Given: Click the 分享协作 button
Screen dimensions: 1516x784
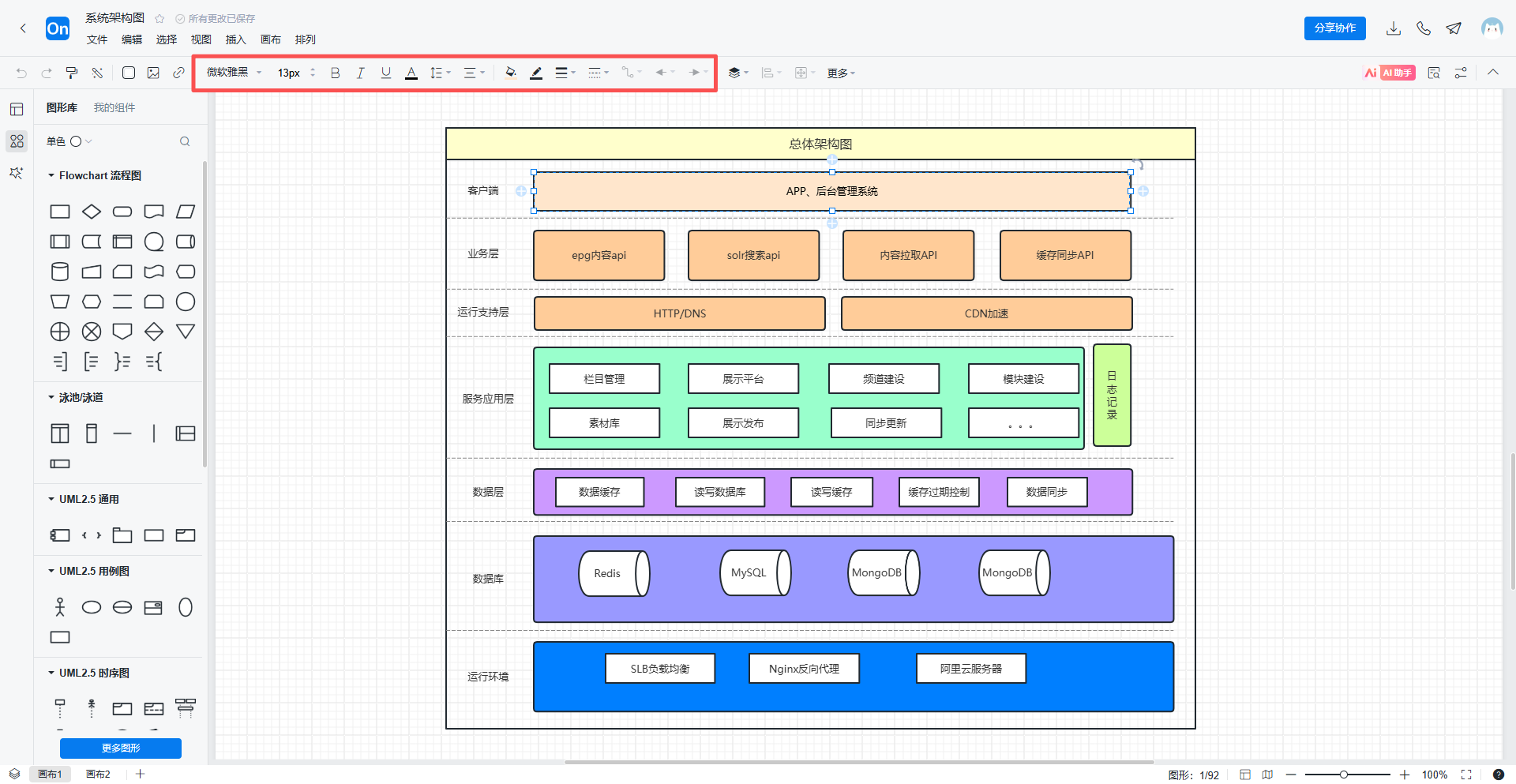Looking at the screenshot, I should pos(1334,28).
